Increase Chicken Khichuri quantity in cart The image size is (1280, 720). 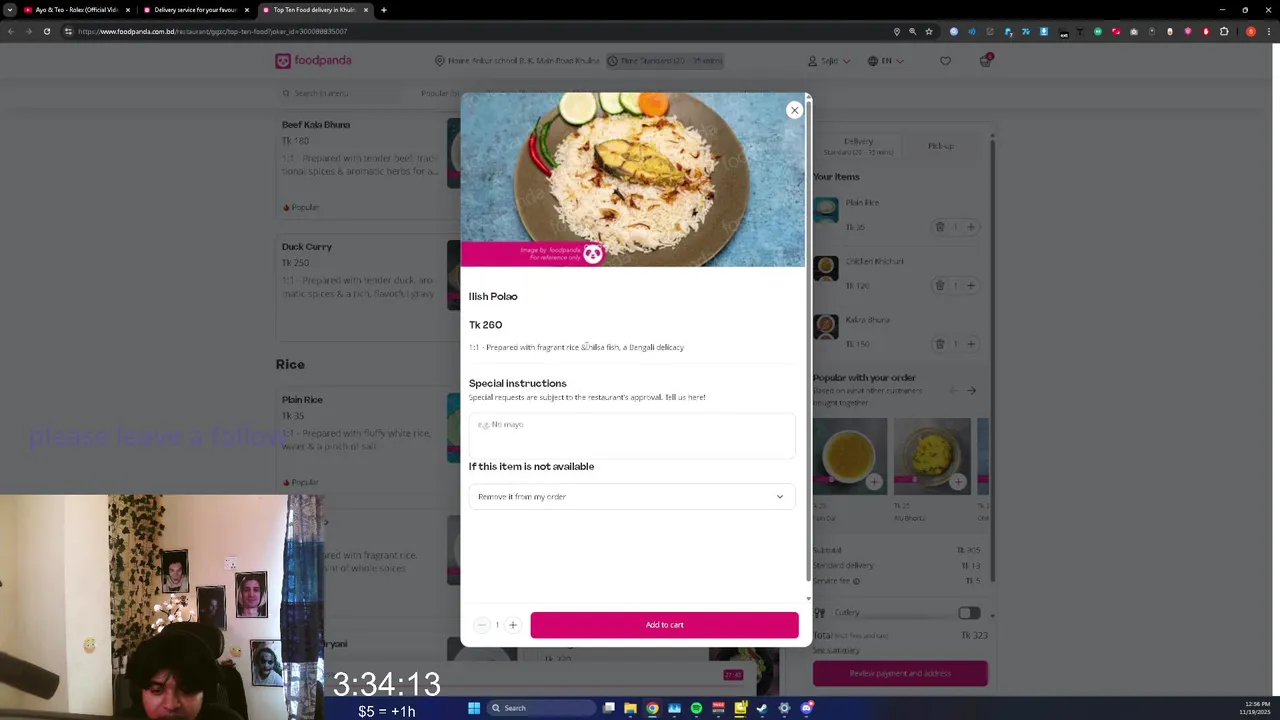[971, 286]
